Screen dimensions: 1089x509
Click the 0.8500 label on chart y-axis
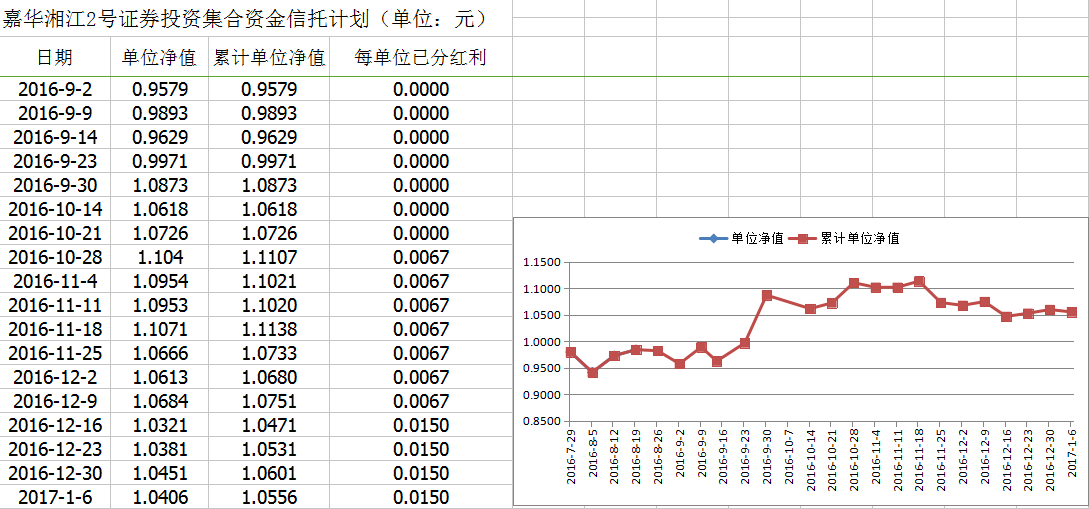539,421
